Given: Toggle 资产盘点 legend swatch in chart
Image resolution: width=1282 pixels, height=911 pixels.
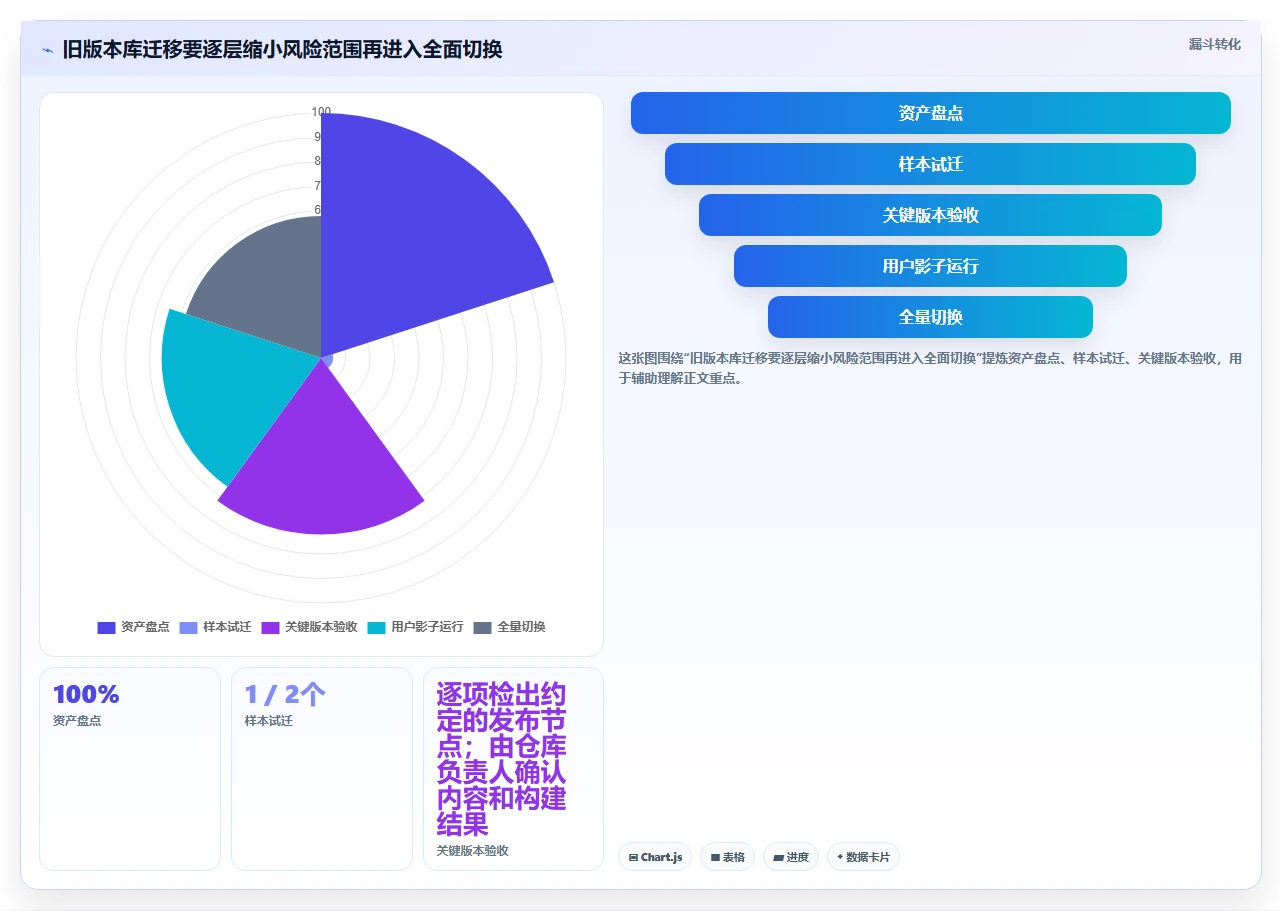Looking at the screenshot, I should pos(106,627).
